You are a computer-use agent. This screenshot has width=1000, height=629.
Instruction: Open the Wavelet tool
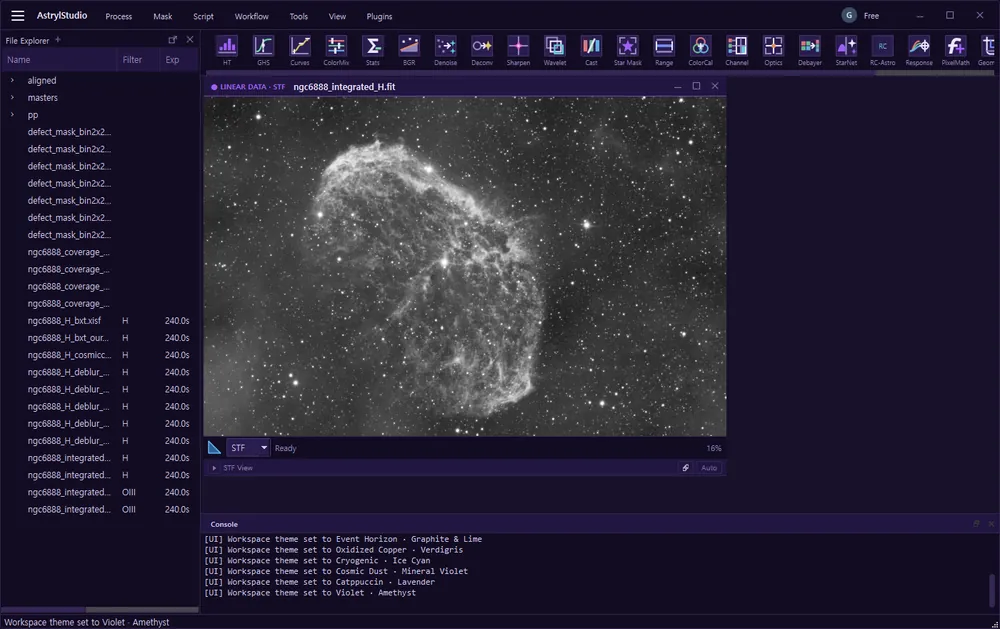[554, 50]
